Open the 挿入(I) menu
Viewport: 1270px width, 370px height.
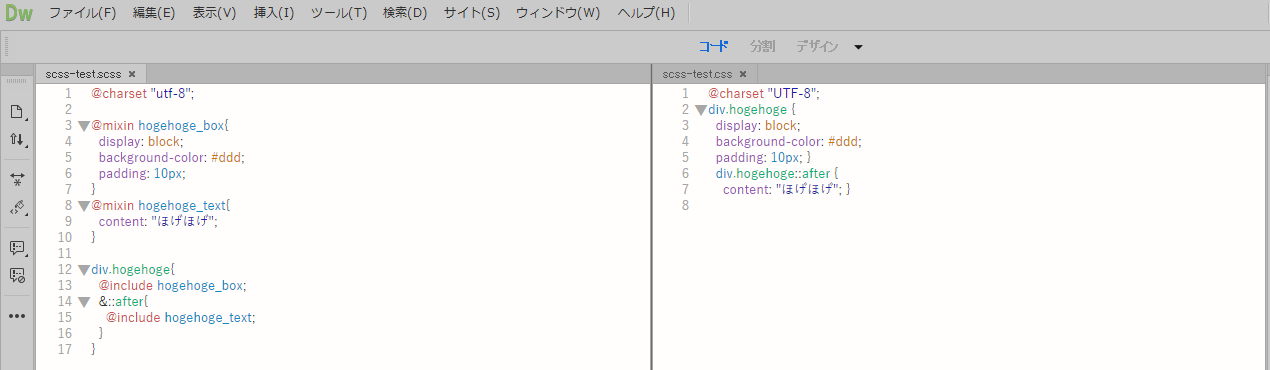(274, 14)
